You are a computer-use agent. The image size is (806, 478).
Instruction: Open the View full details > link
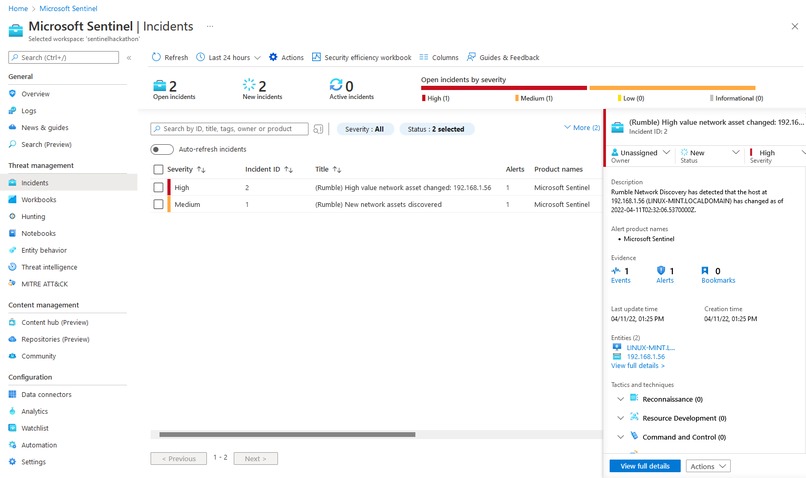(x=637, y=365)
